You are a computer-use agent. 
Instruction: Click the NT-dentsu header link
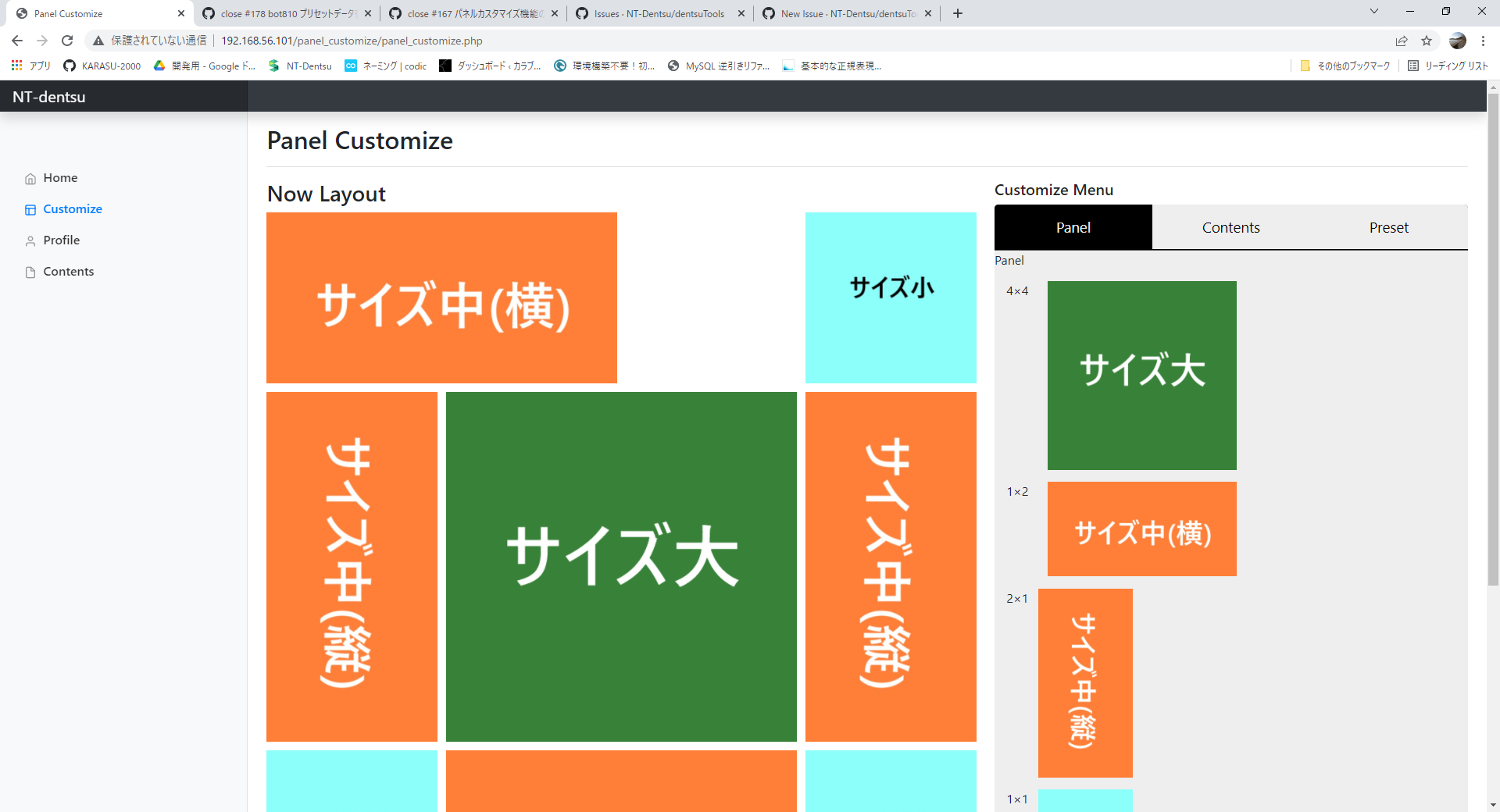click(x=48, y=96)
